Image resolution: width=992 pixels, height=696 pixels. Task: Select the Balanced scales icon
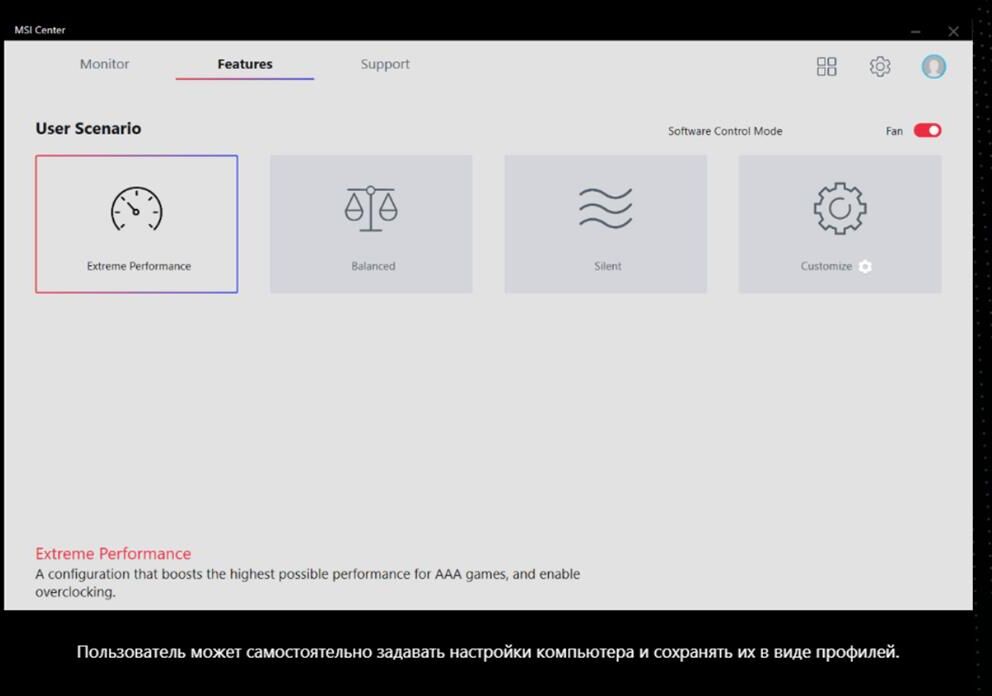click(x=371, y=209)
